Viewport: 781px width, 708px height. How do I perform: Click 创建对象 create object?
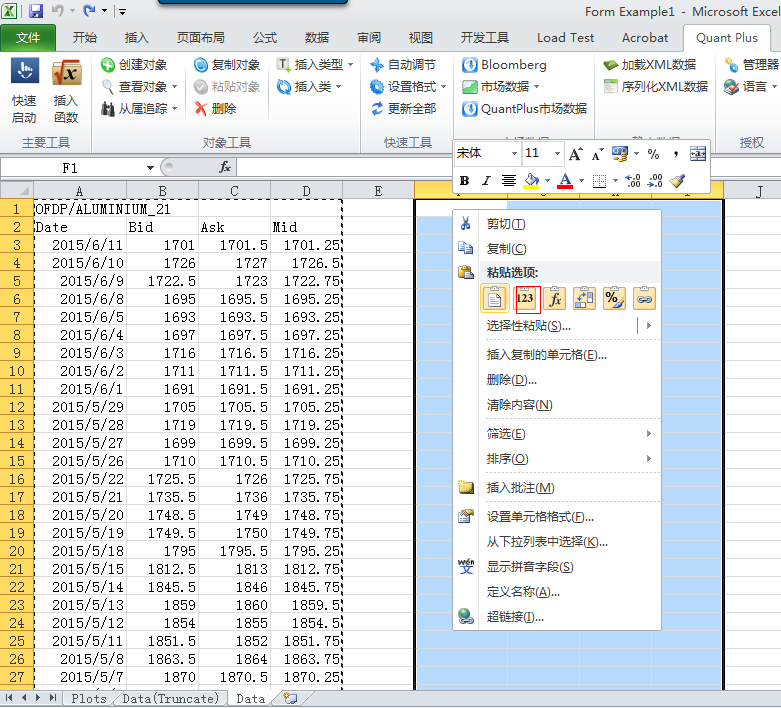[x=134, y=65]
